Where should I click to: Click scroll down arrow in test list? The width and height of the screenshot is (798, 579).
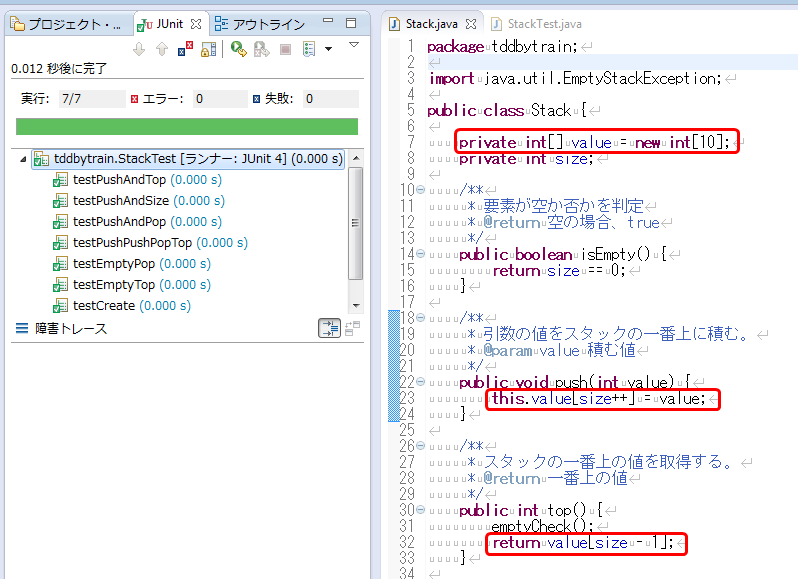[356, 306]
